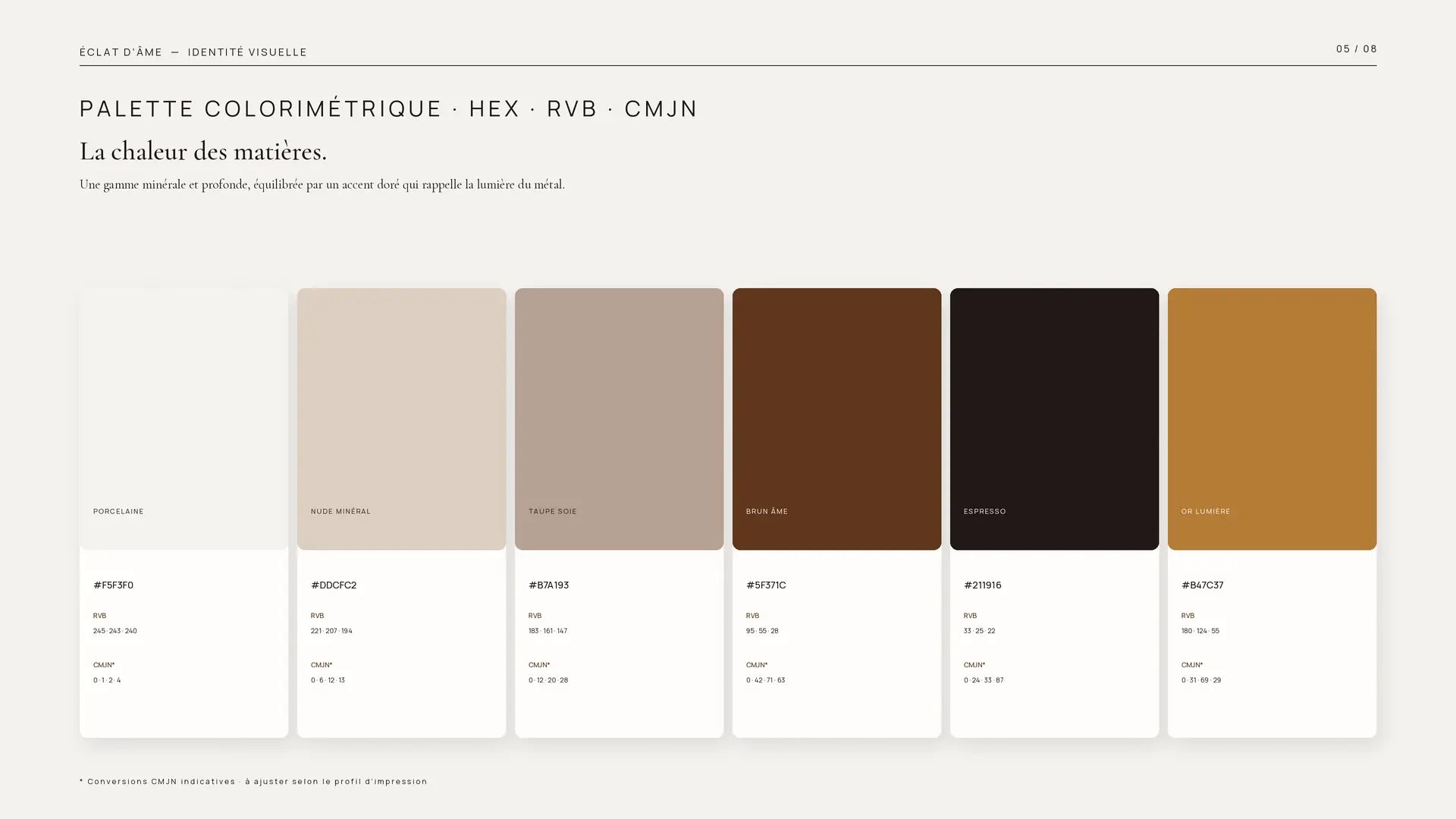Click CMJN value 0 · 1 · 2 · 4

point(107,680)
